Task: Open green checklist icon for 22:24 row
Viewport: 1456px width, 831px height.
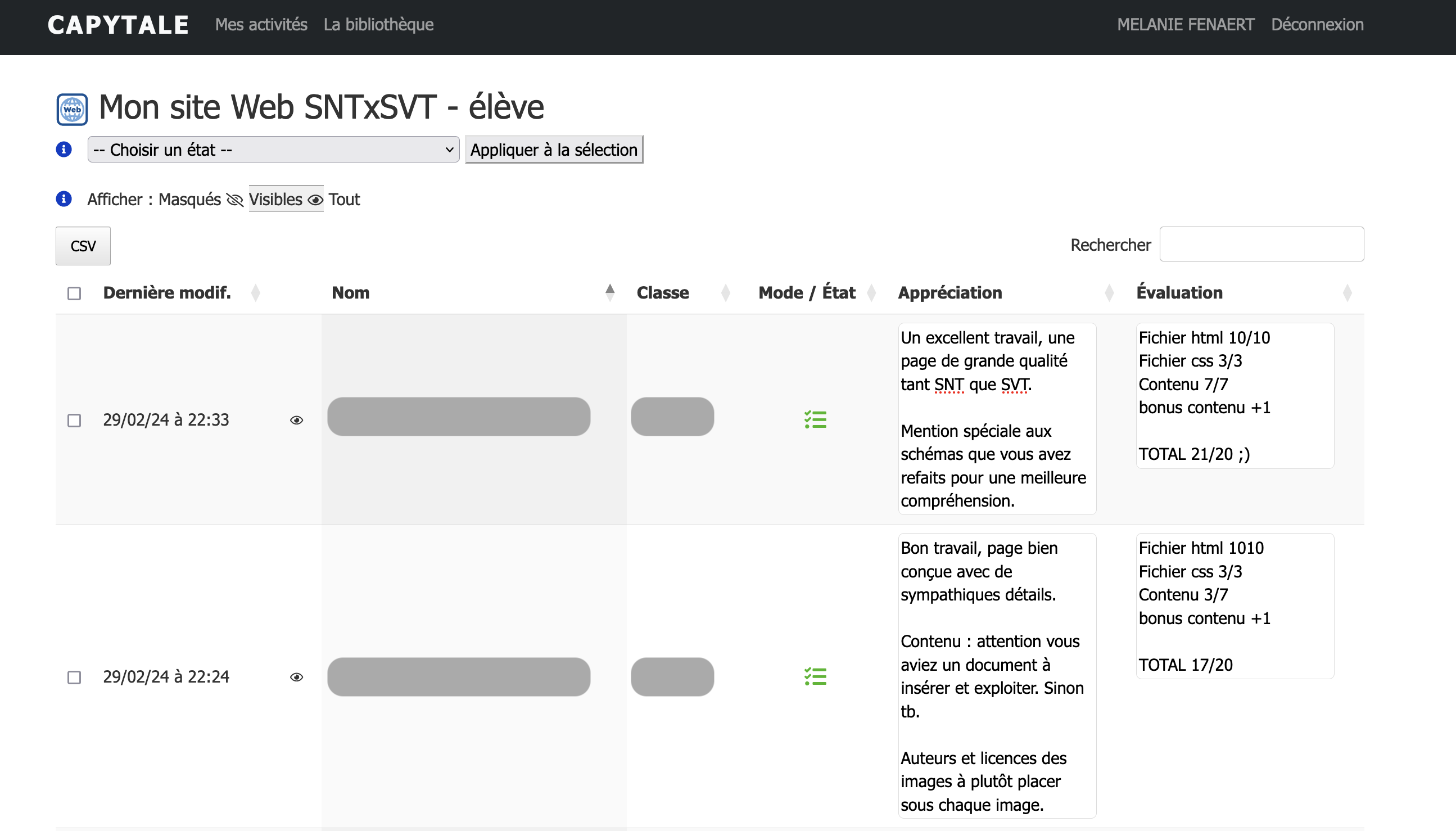Action: (x=815, y=677)
